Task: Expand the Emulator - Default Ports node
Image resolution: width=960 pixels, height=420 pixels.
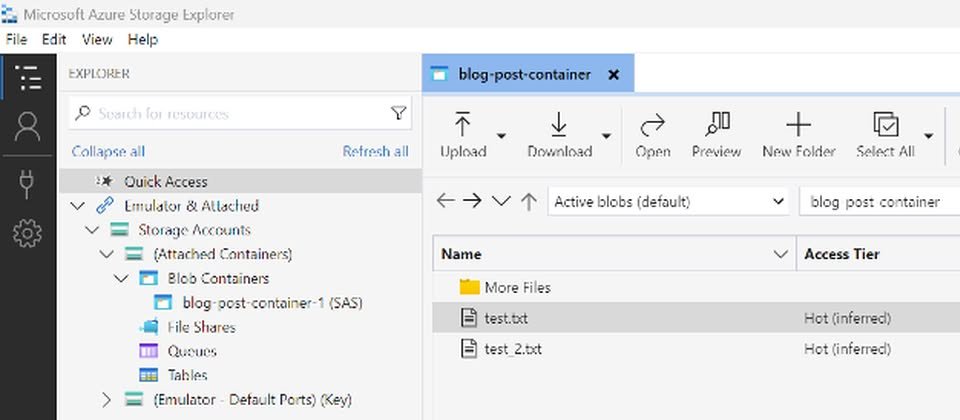Action: tap(107, 400)
